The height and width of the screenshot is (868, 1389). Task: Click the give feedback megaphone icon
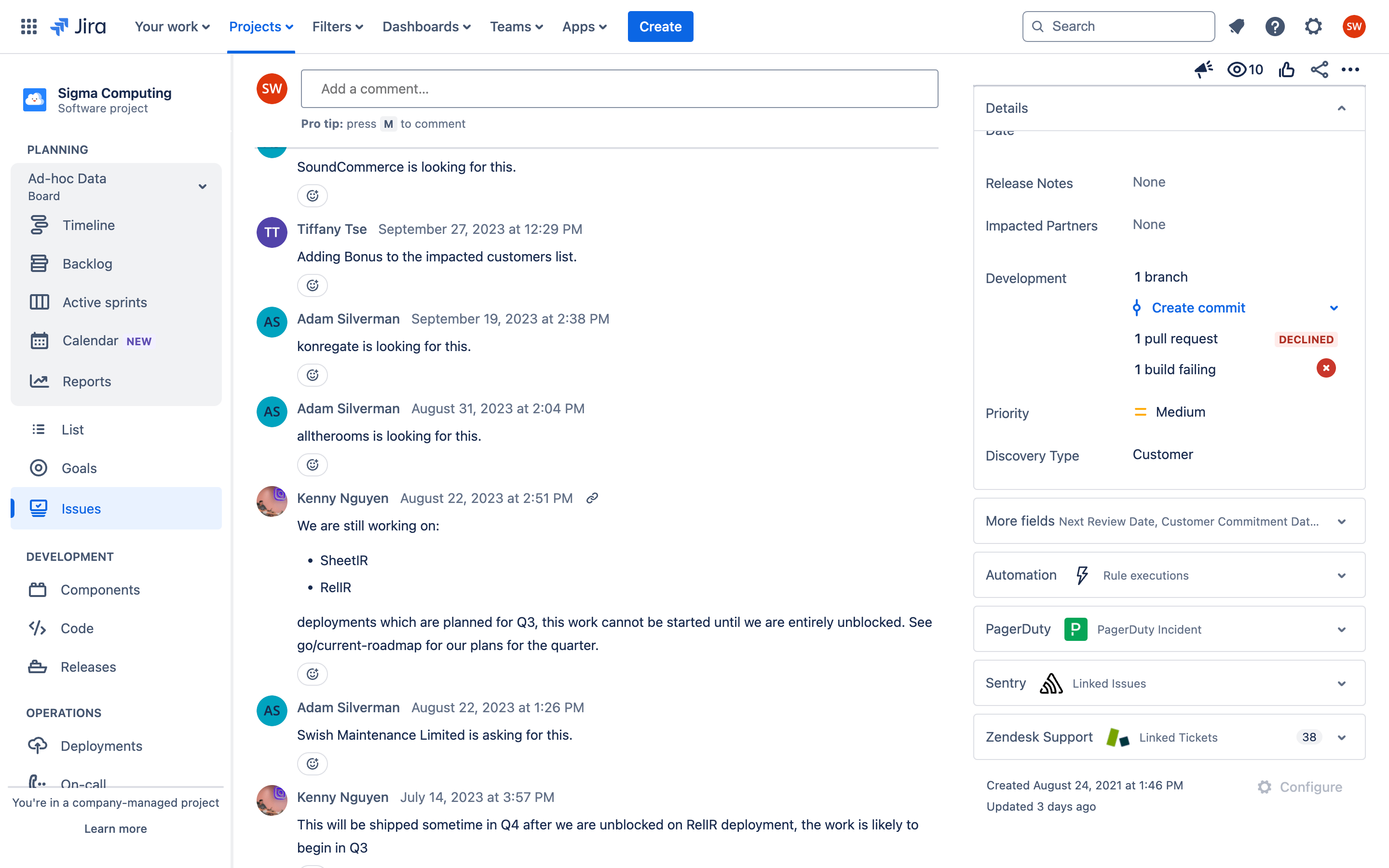click(x=1203, y=69)
